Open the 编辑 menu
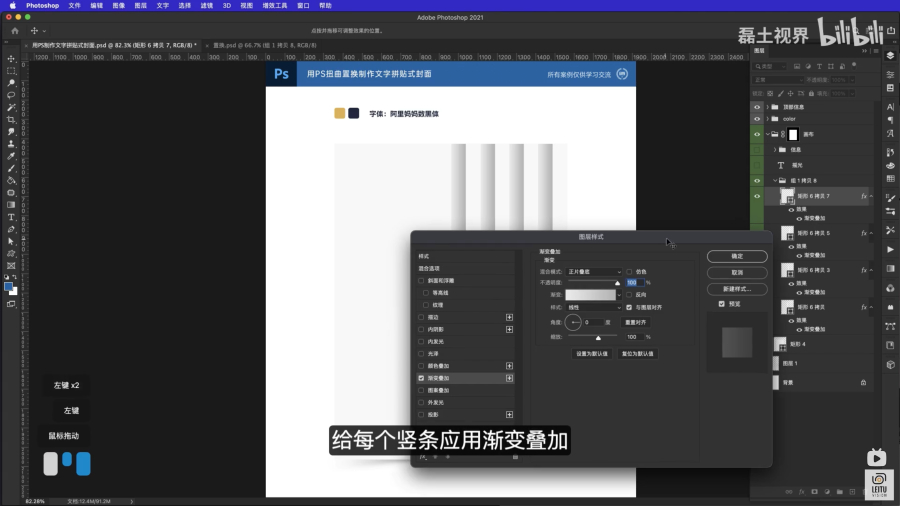This screenshot has height=506, width=900. 96,5
